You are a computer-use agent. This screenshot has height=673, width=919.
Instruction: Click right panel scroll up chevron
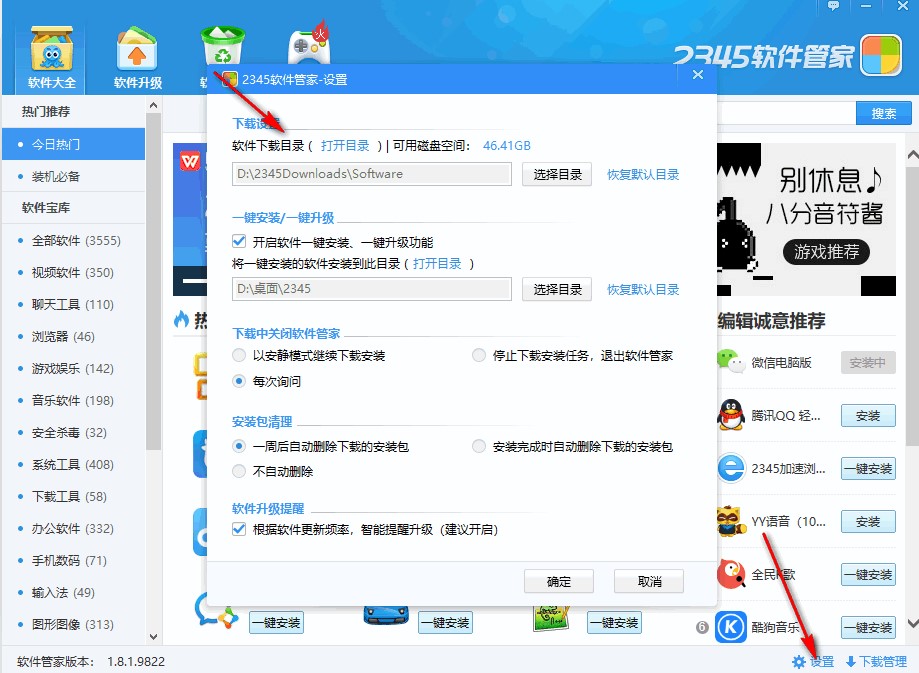pos(913,155)
